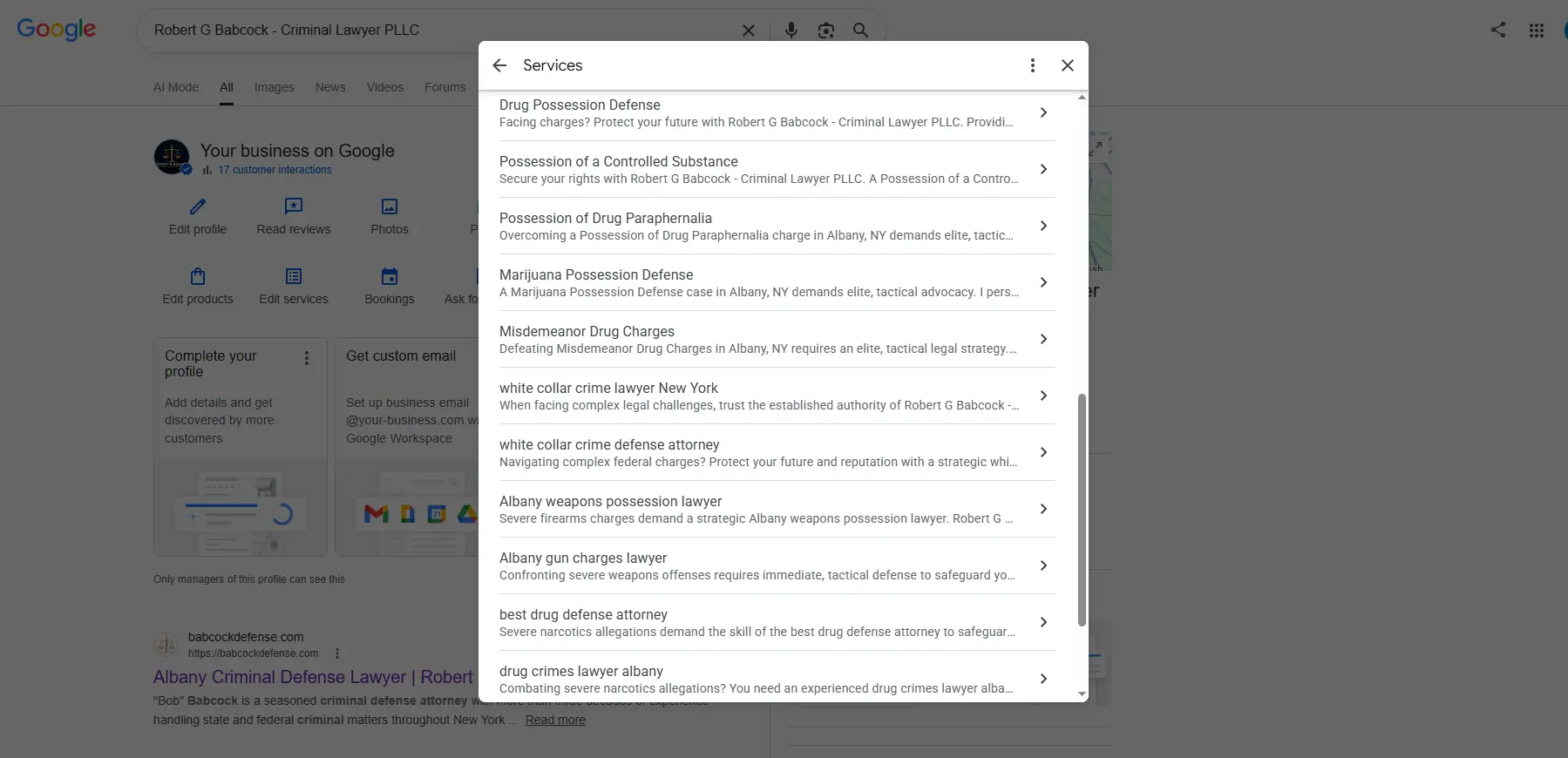This screenshot has width=1568, height=758.
Task: Click 'Your business on Google' heading
Action: (297, 151)
